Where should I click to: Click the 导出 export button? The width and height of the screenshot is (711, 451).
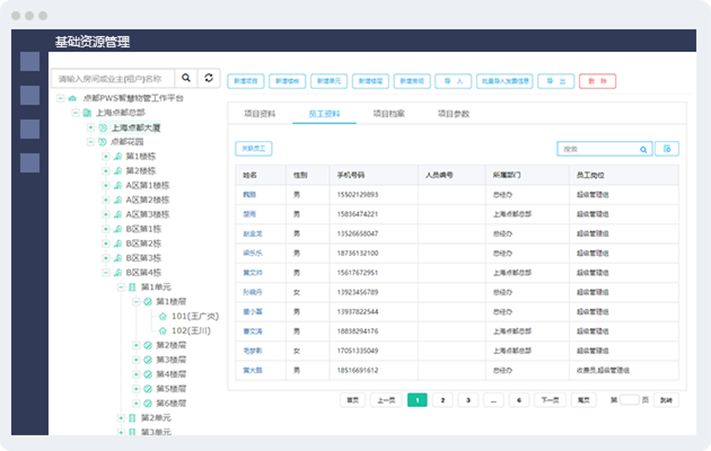pos(556,81)
